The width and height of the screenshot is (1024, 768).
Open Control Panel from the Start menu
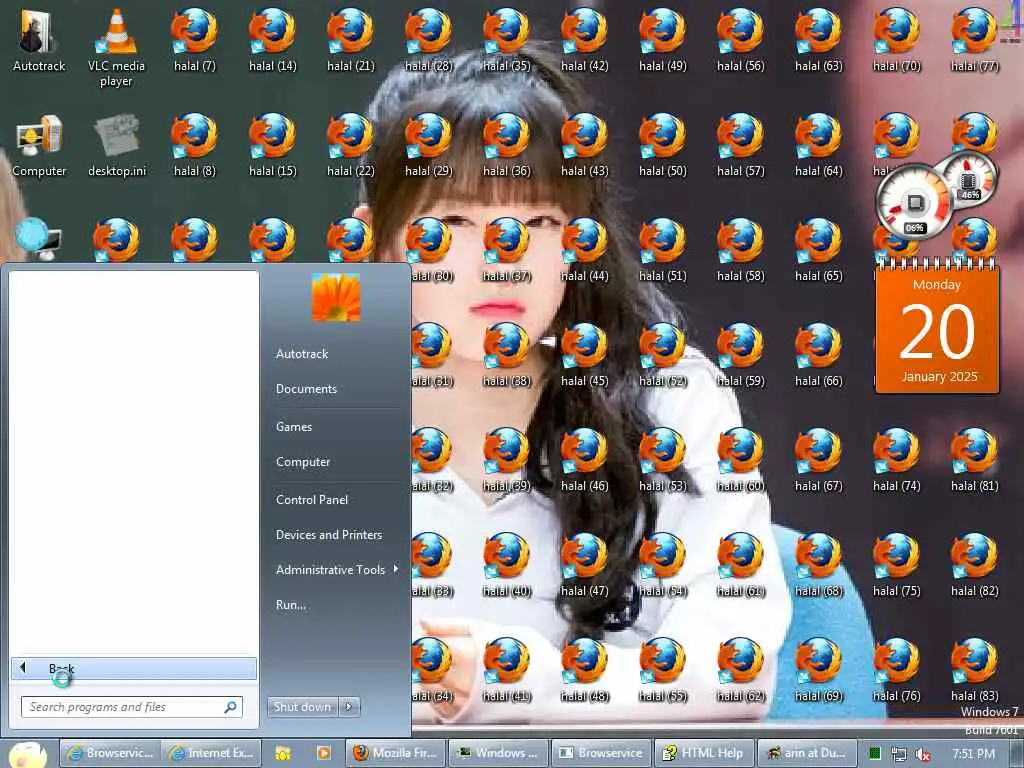tap(312, 500)
